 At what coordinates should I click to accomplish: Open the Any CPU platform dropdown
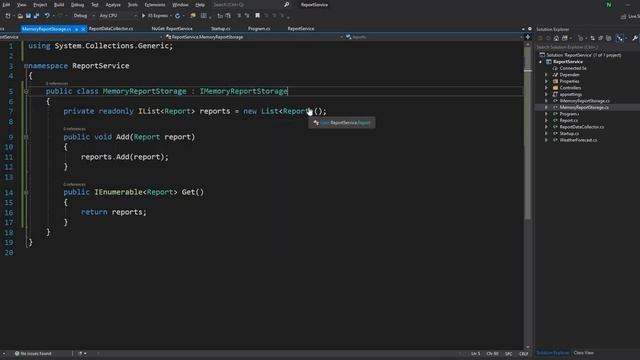click(118, 16)
